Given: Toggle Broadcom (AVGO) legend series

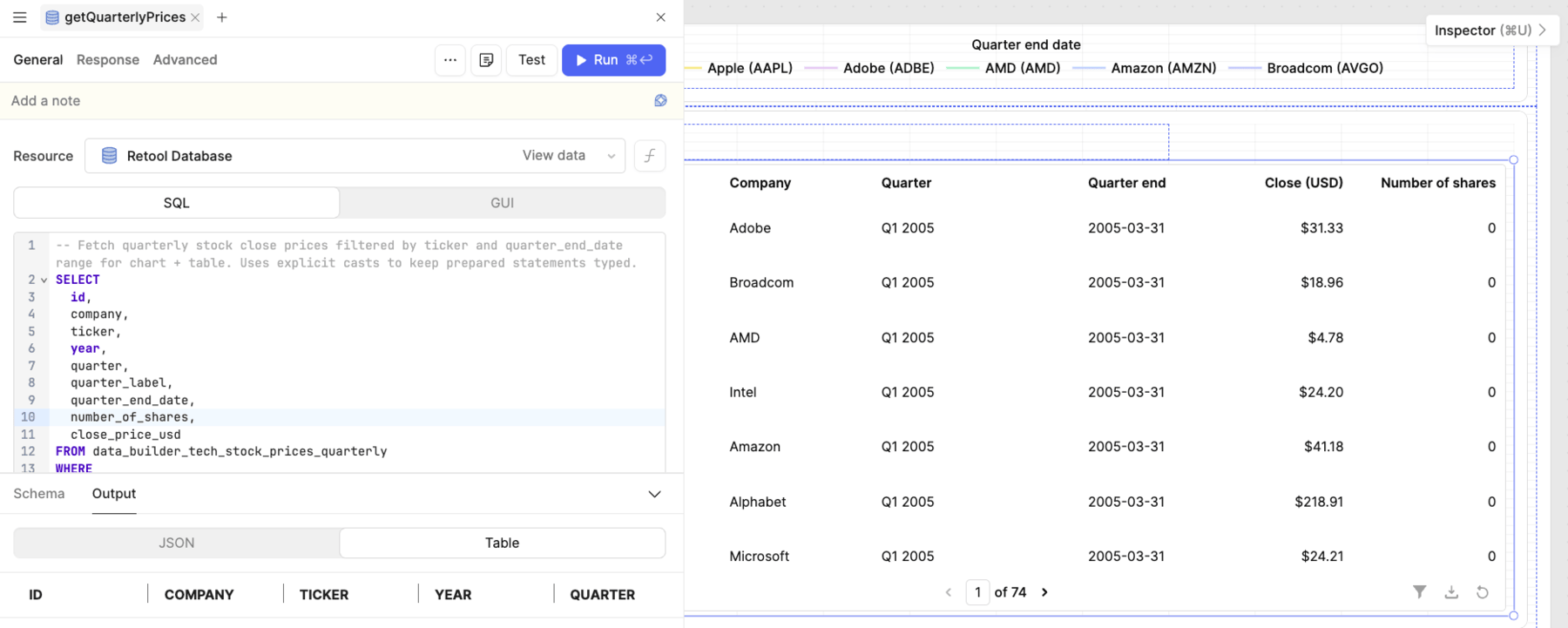Looking at the screenshot, I should coord(1306,68).
